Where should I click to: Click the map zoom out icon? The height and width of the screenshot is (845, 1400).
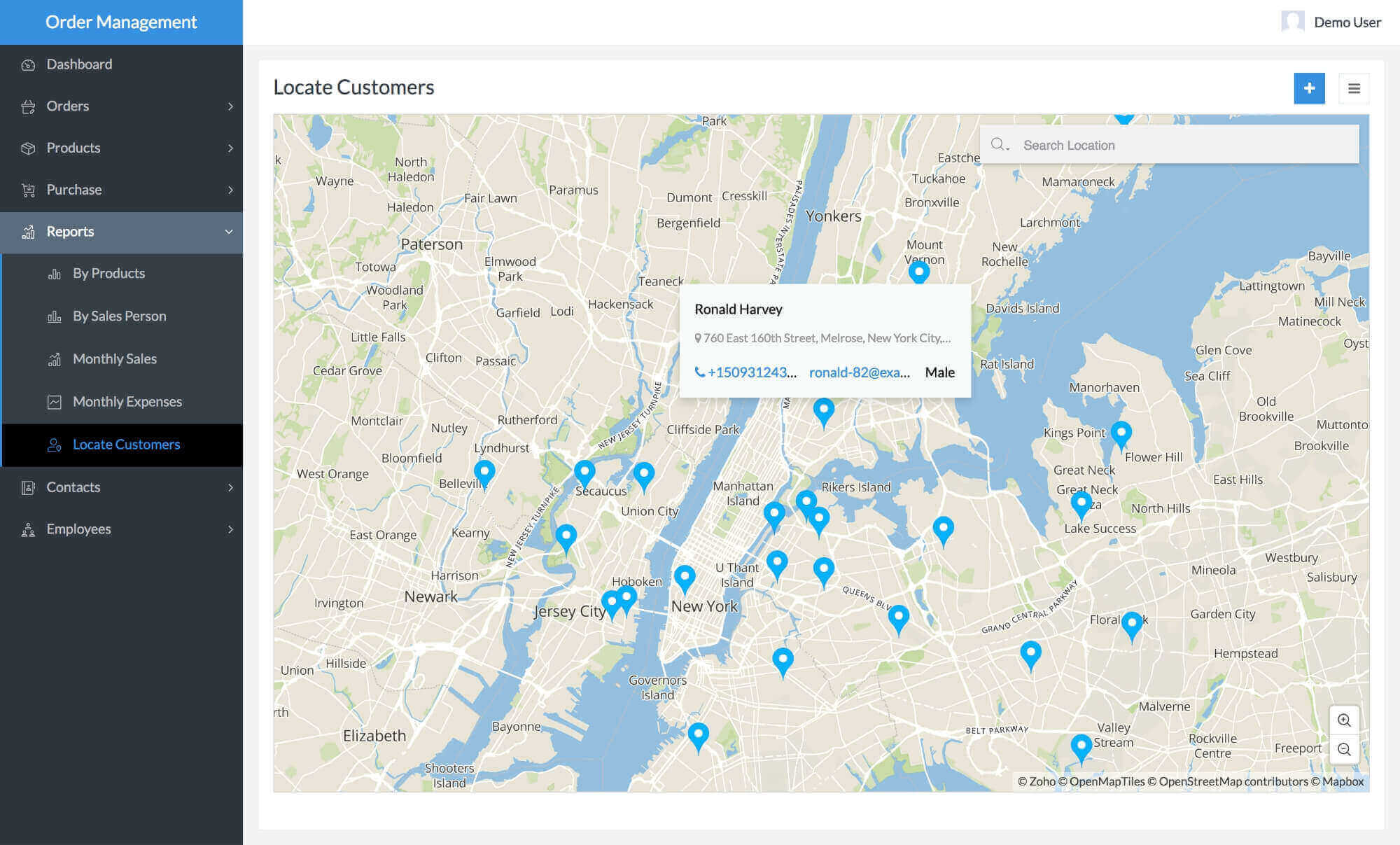[x=1343, y=750]
